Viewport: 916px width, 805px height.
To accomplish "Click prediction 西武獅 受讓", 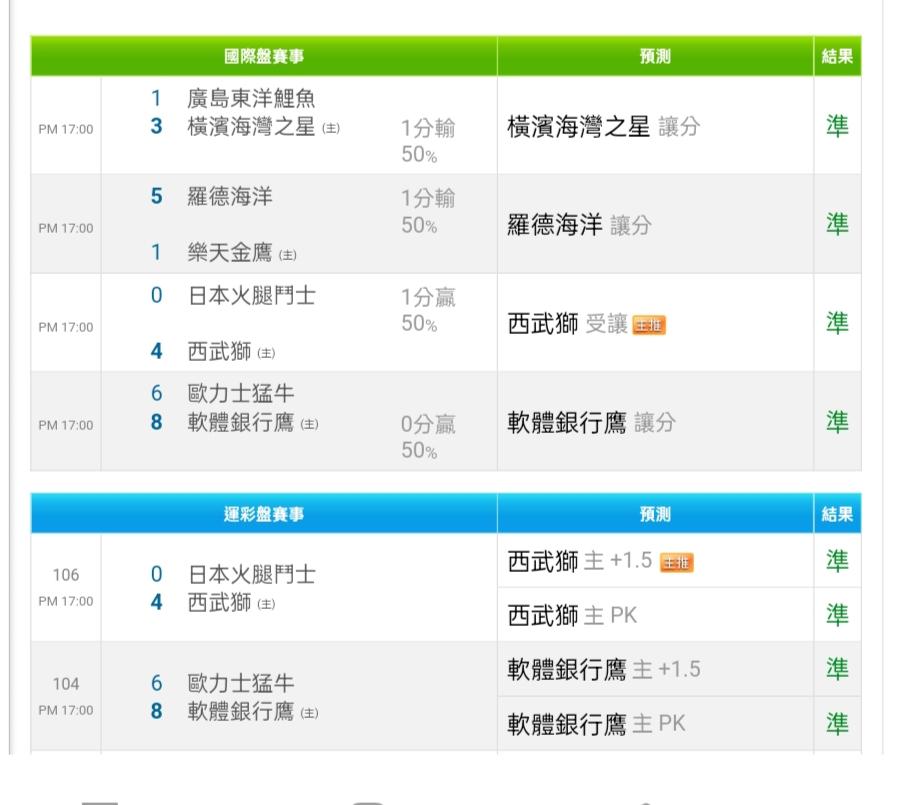I will click(567, 323).
